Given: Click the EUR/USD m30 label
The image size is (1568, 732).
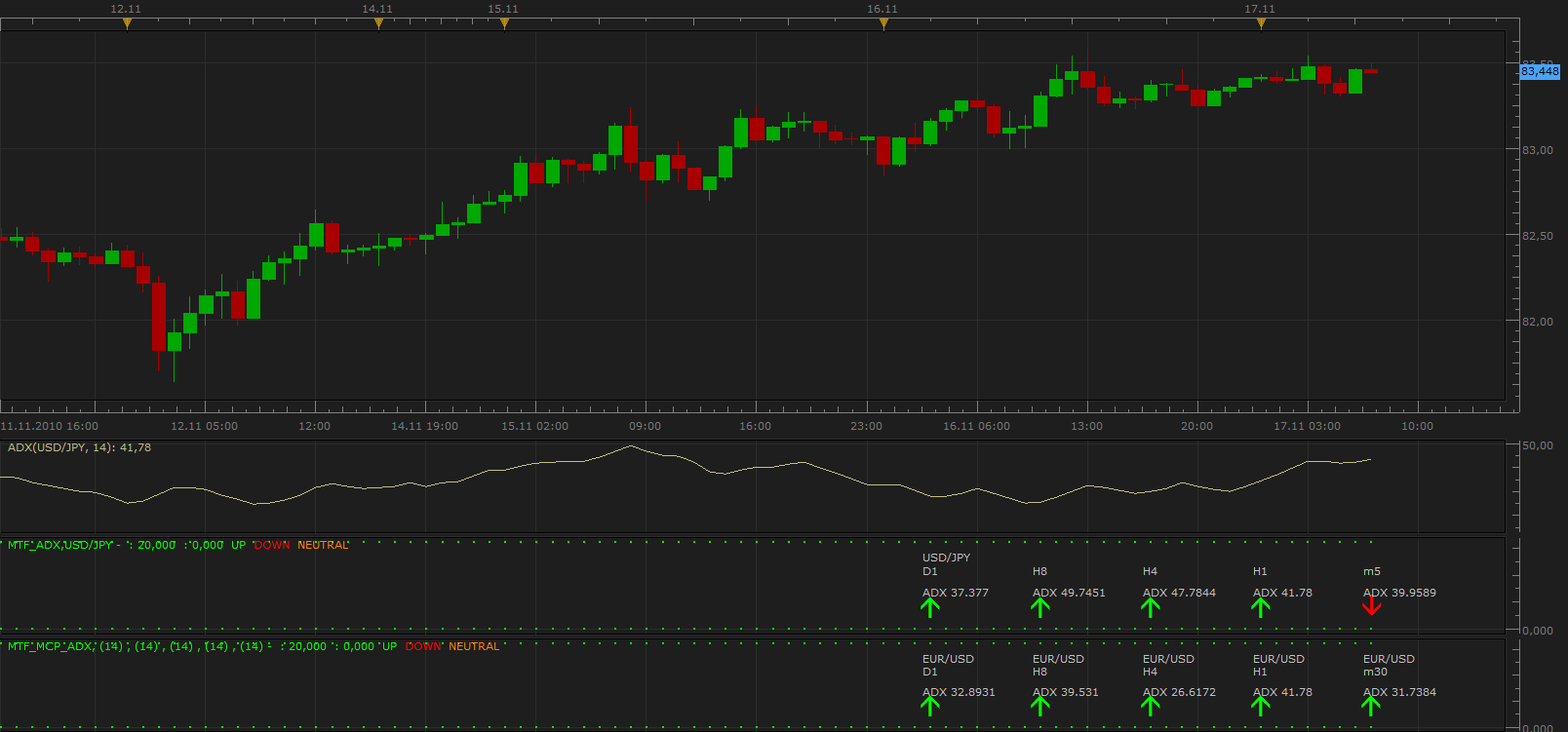Looking at the screenshot, I should pyautogui.click(x=1389, y=666).
